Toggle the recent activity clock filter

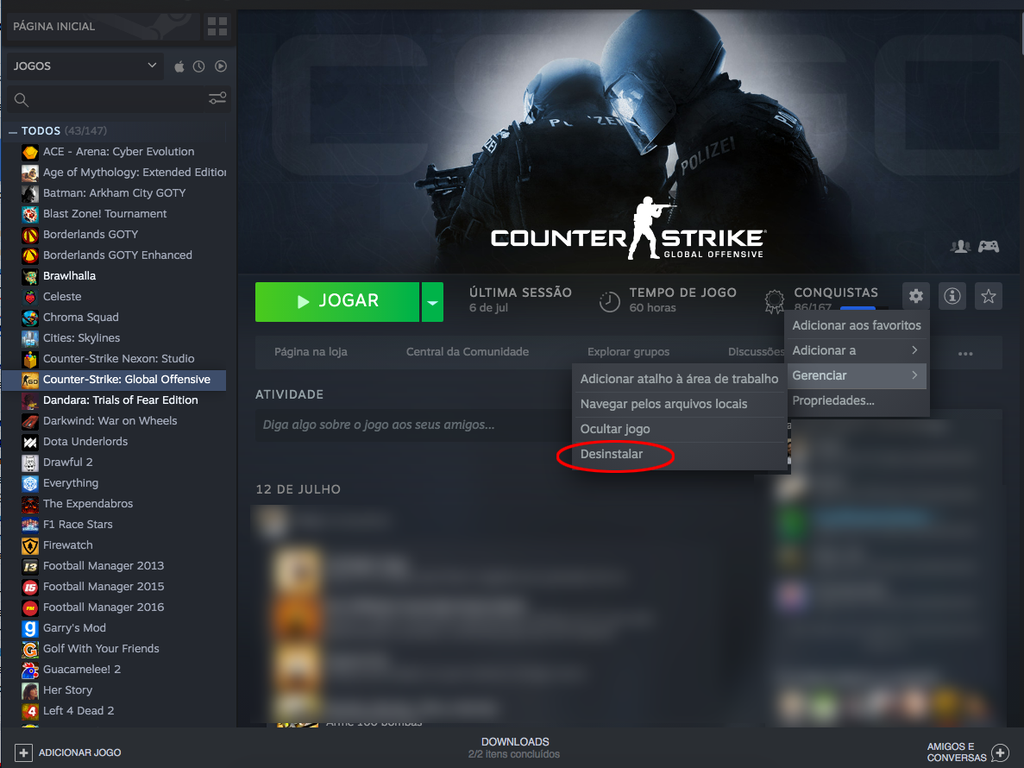coord(199,66)
